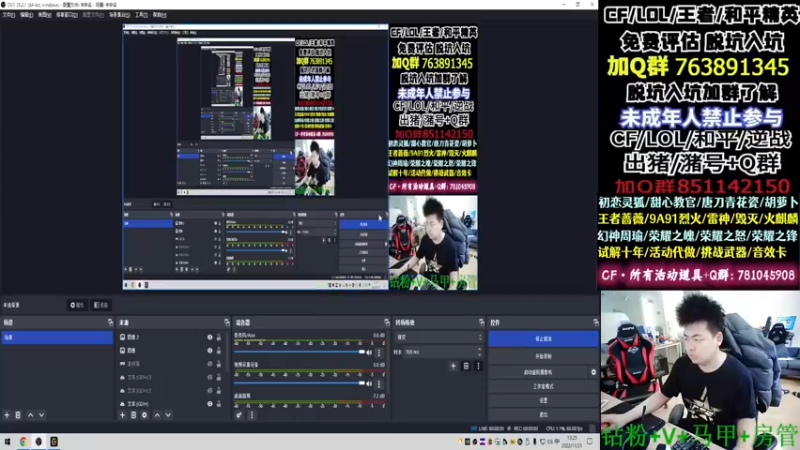This screenshot has height=450, width=800.
Task: Open the transition type dropdown
Action: tap(439, 337)
